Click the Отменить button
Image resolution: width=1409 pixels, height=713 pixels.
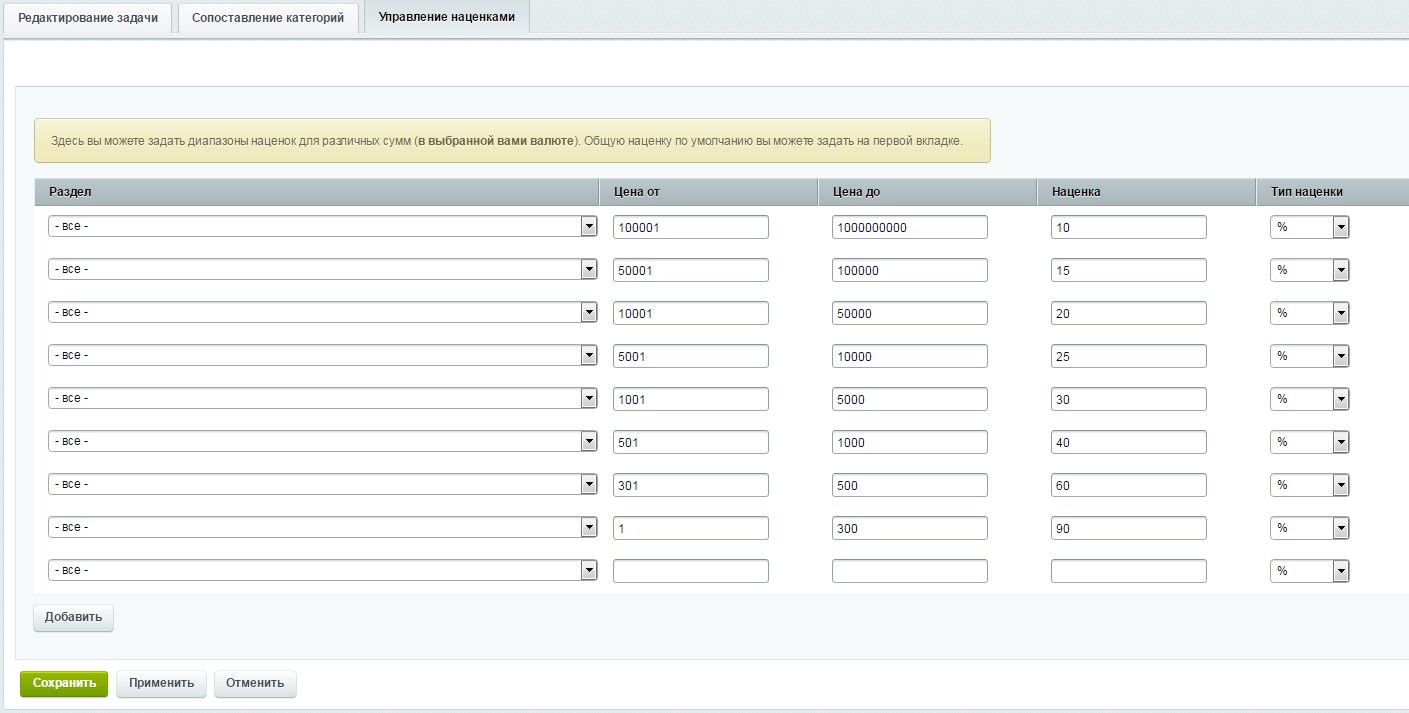pos(255,683)
